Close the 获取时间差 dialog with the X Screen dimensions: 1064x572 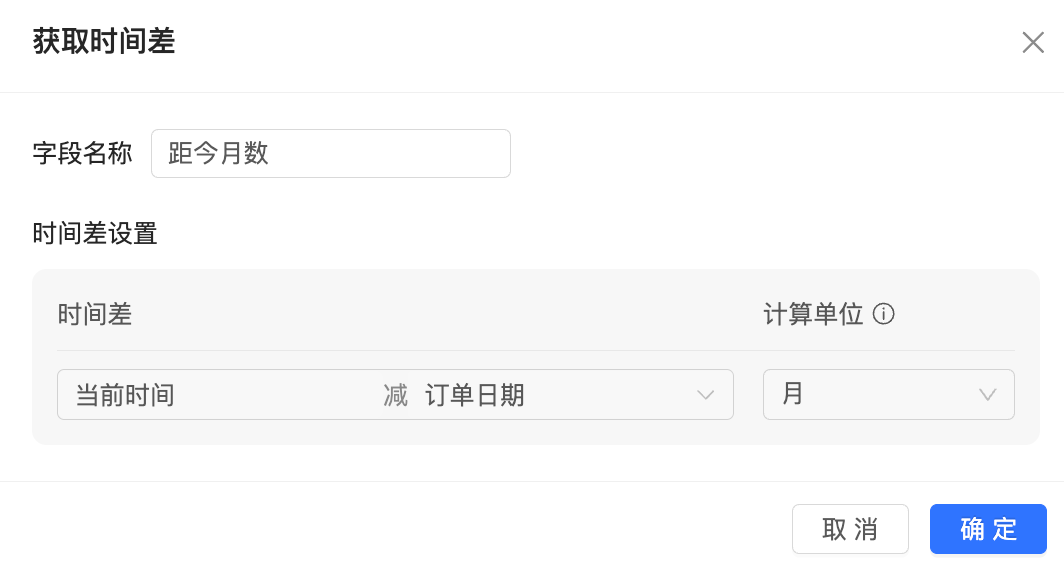(x=1033, y=42)
